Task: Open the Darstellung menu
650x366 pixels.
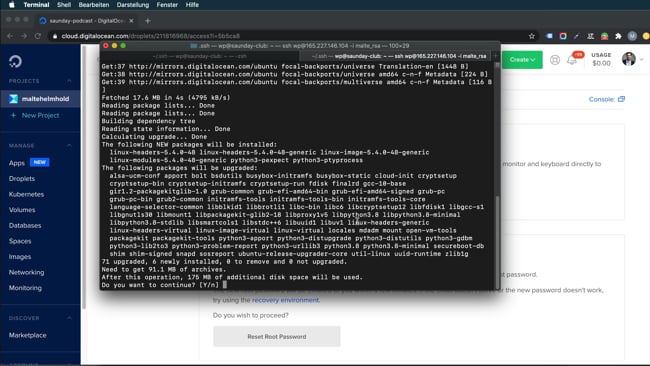Action: (133, 5)
